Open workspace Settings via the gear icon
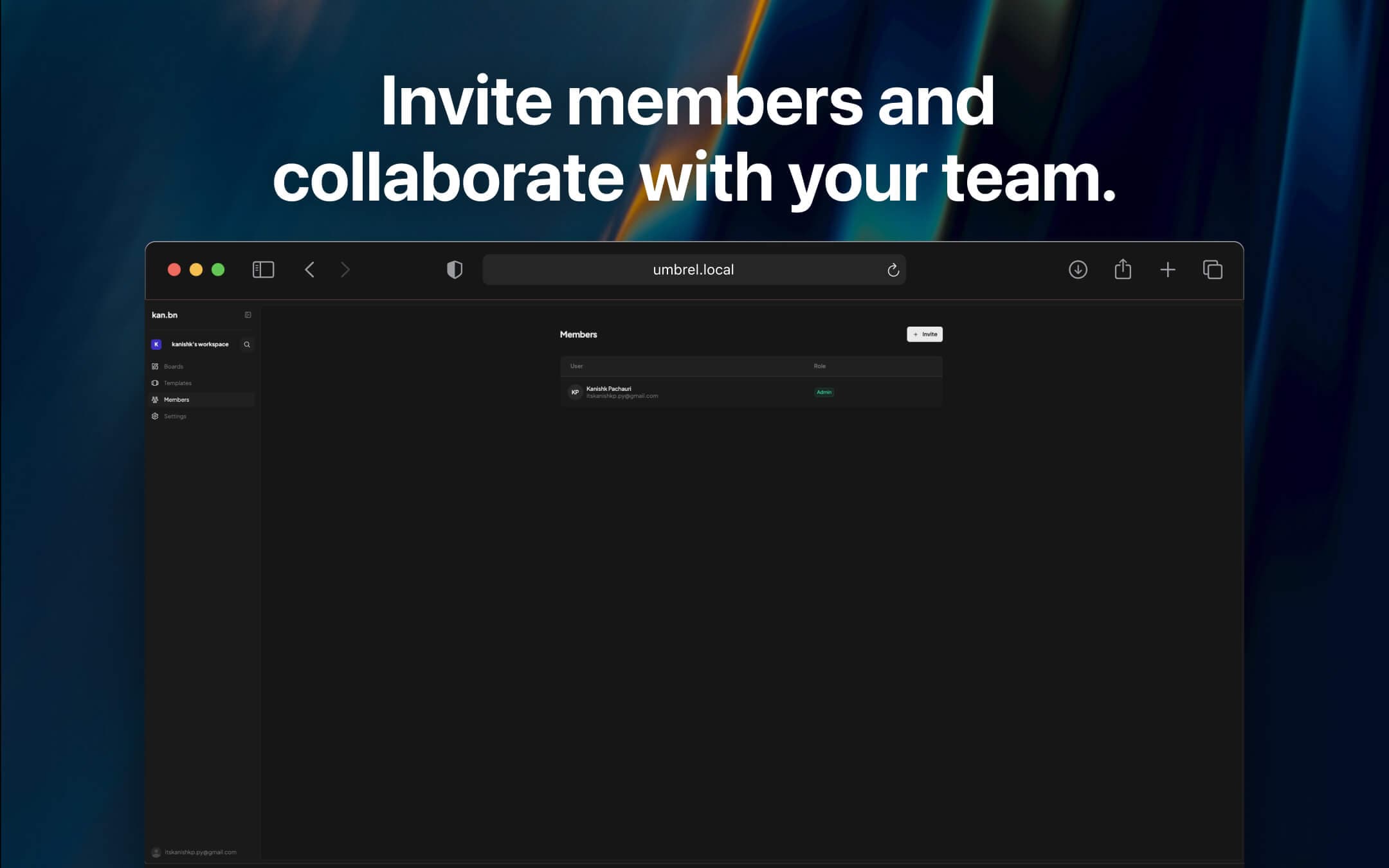Screen dimensions: 1389x868 (x=155, y=416)
